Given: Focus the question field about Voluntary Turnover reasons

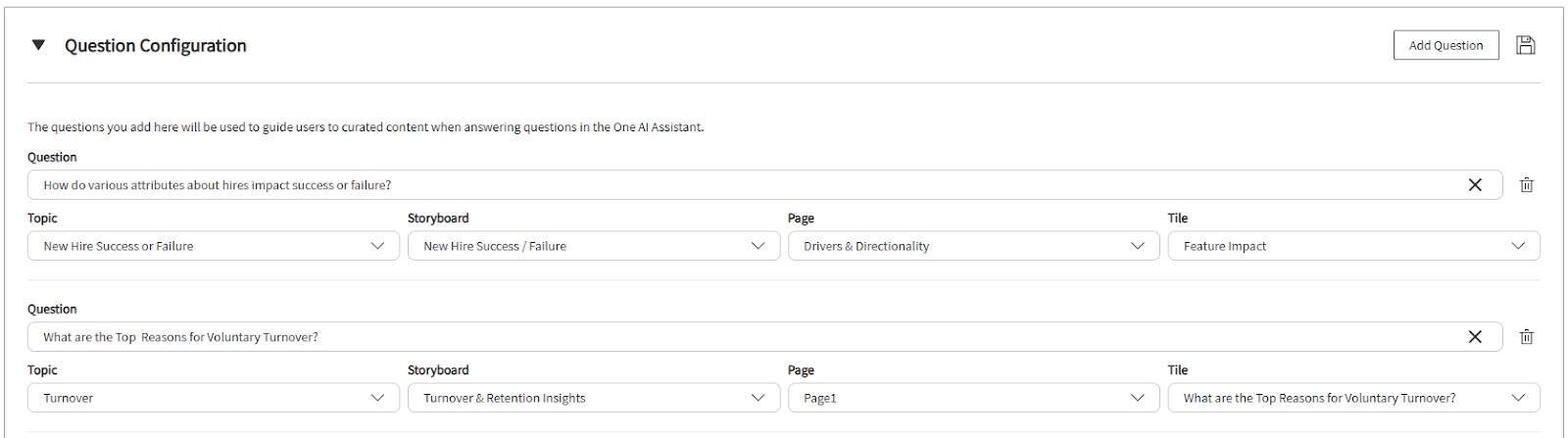Looking at the screenshot, I should tap(764, 337).
